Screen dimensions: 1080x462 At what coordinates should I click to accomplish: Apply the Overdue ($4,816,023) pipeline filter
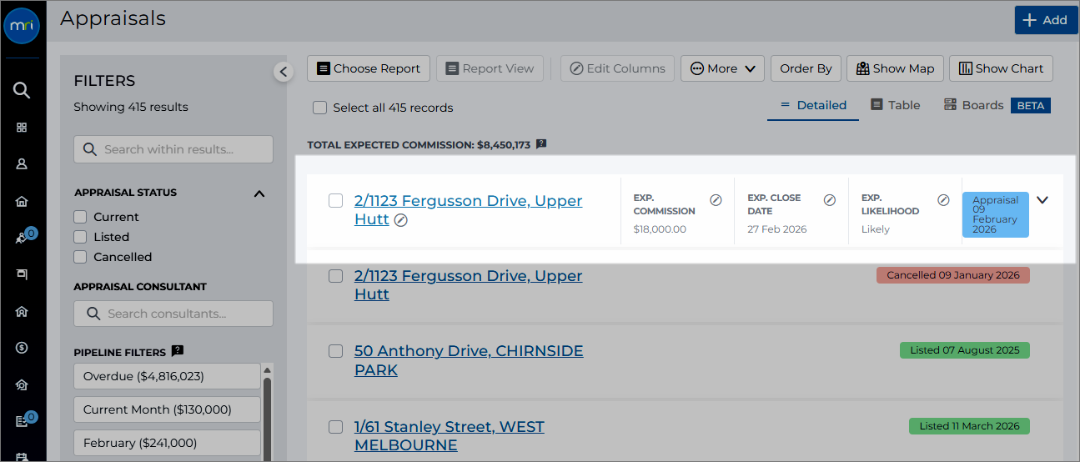(x=167, y=377)
